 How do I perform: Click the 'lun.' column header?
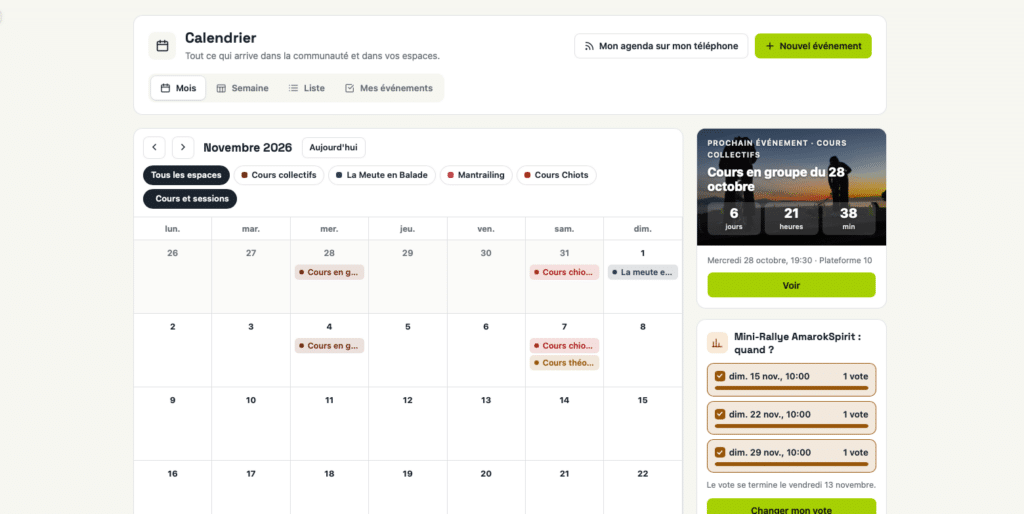[x=172, y=229]
